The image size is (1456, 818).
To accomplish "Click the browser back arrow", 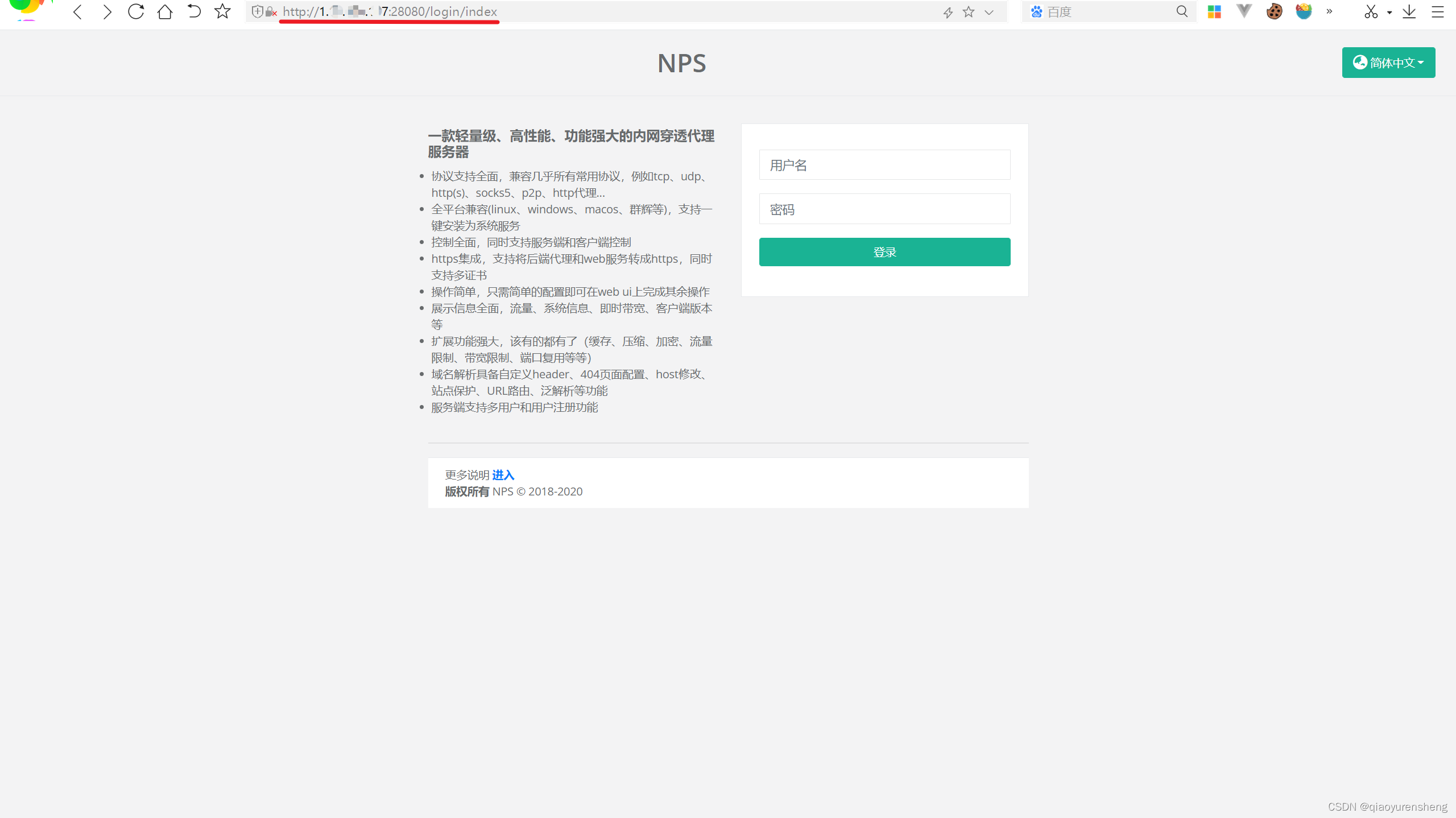I will click(x=78, y=12).
